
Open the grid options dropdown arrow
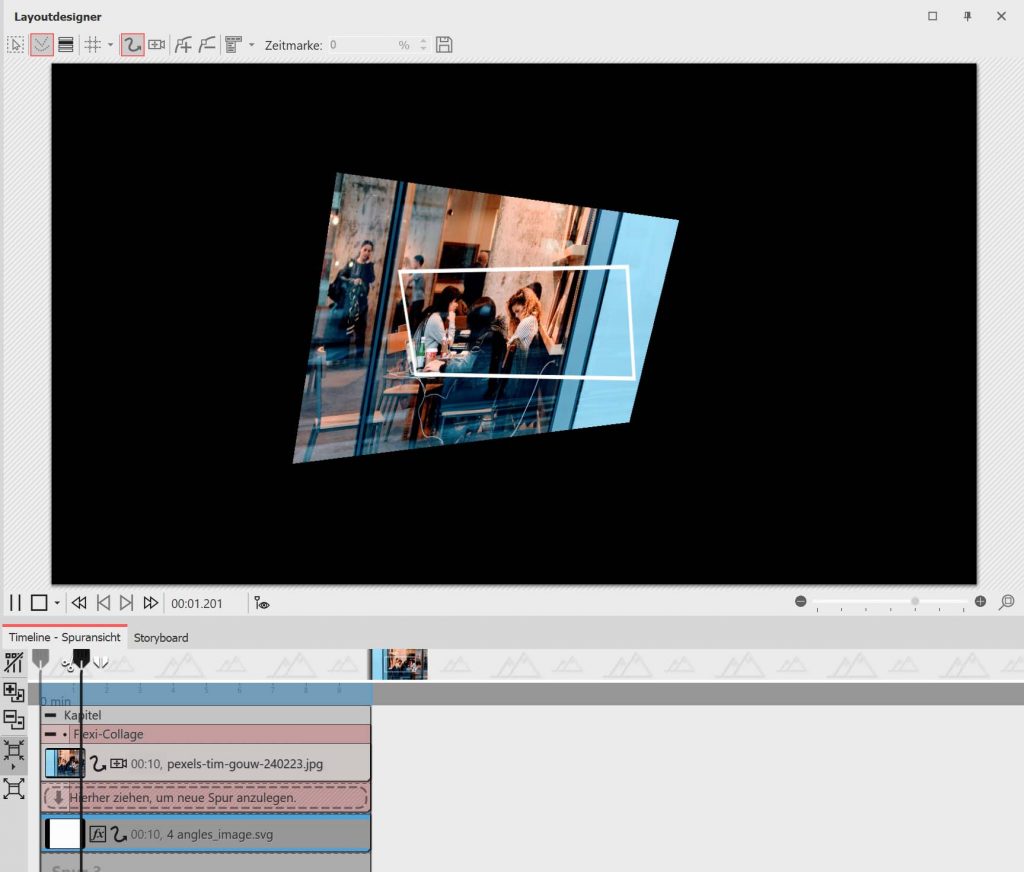pos(111,45)
